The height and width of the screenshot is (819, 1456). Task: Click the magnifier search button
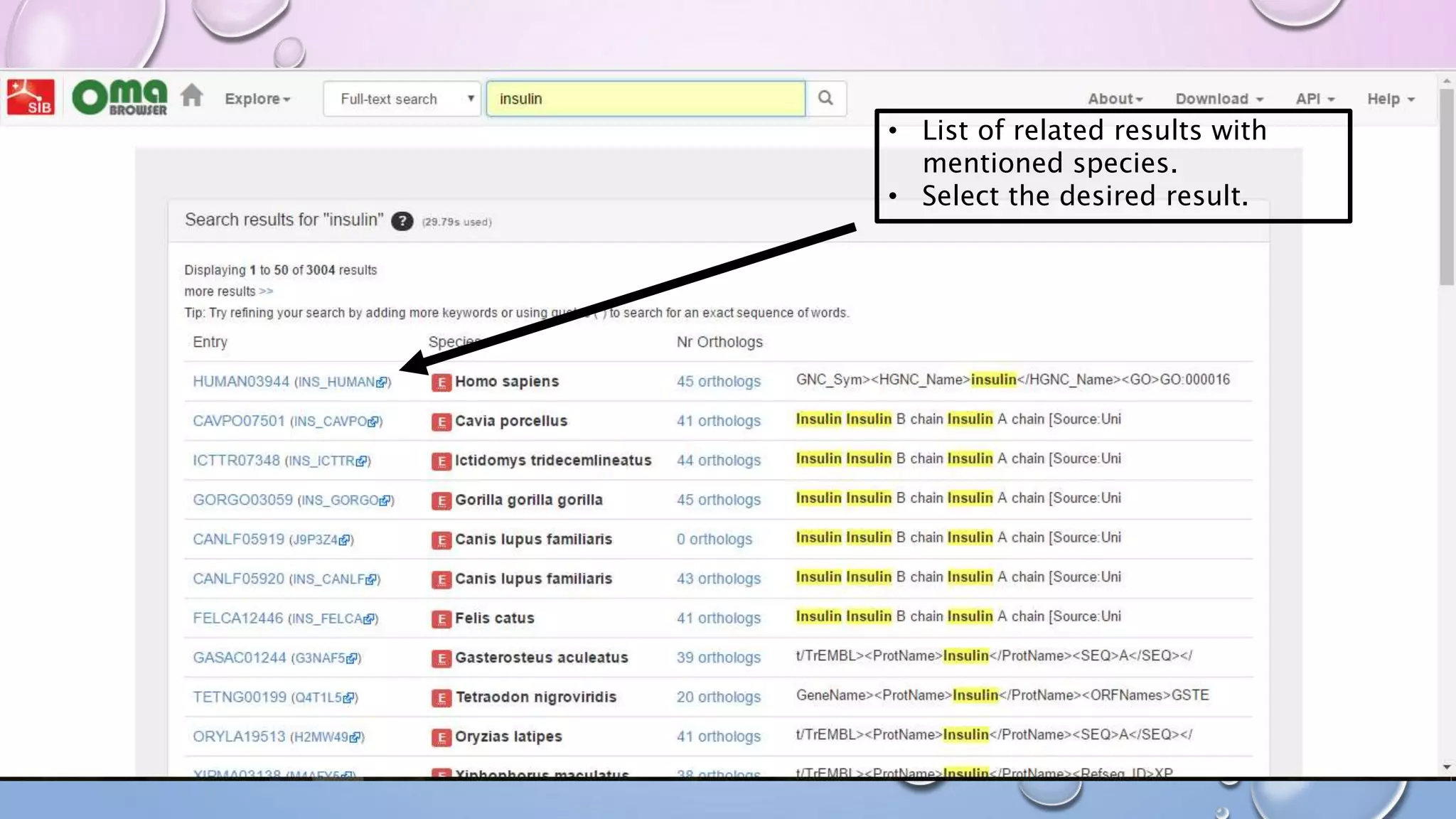tap(825, 98)
